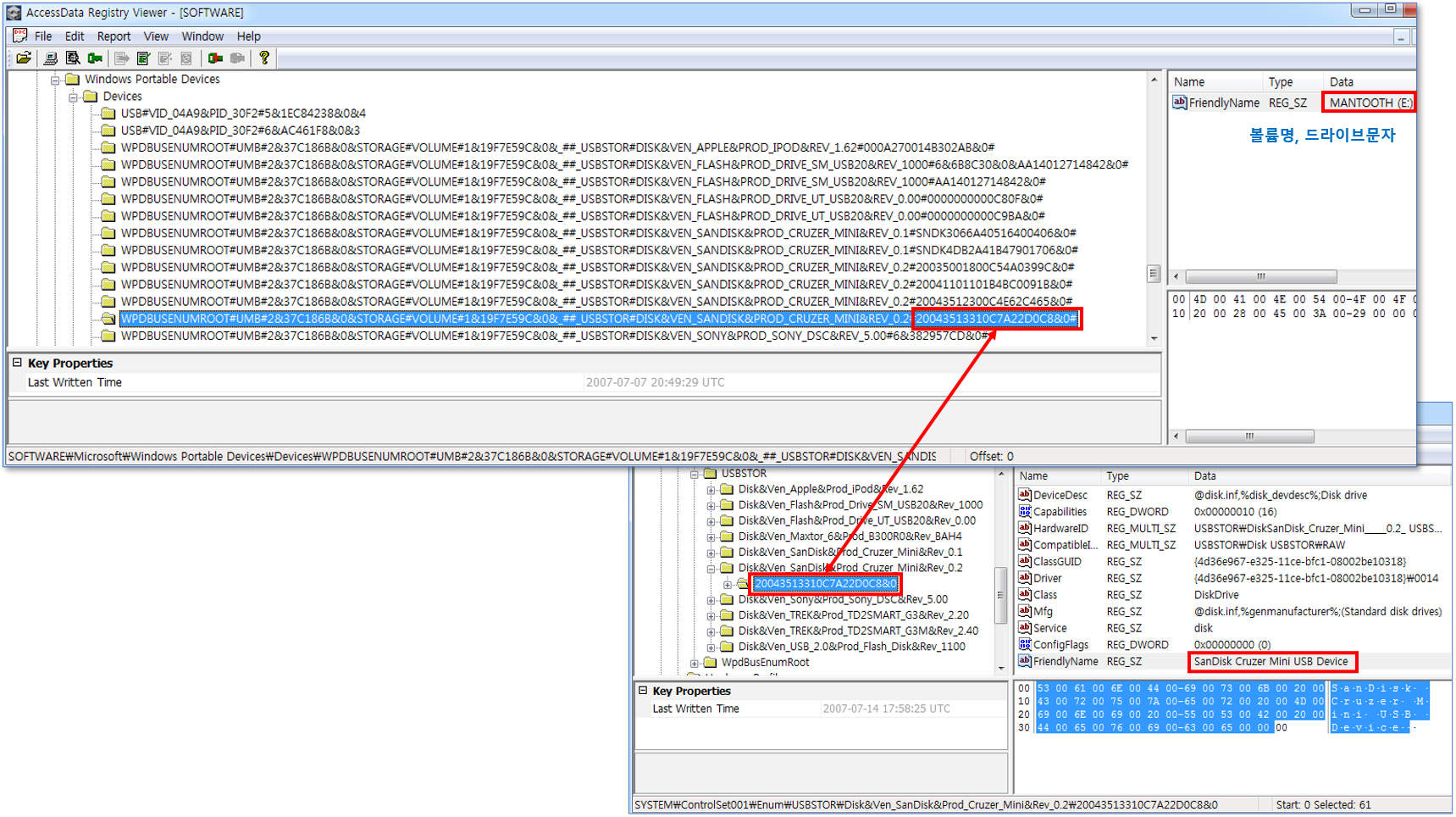Click the USBSTOR folder icon
The image size is (1456, 817).
[711, 473]
